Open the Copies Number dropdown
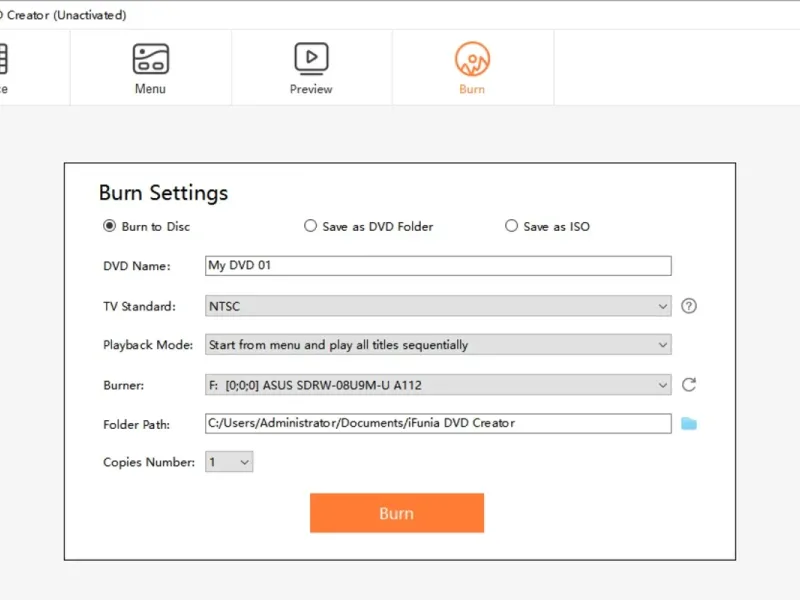The height and width of the screenshot is (600, 800). point(229,462)
